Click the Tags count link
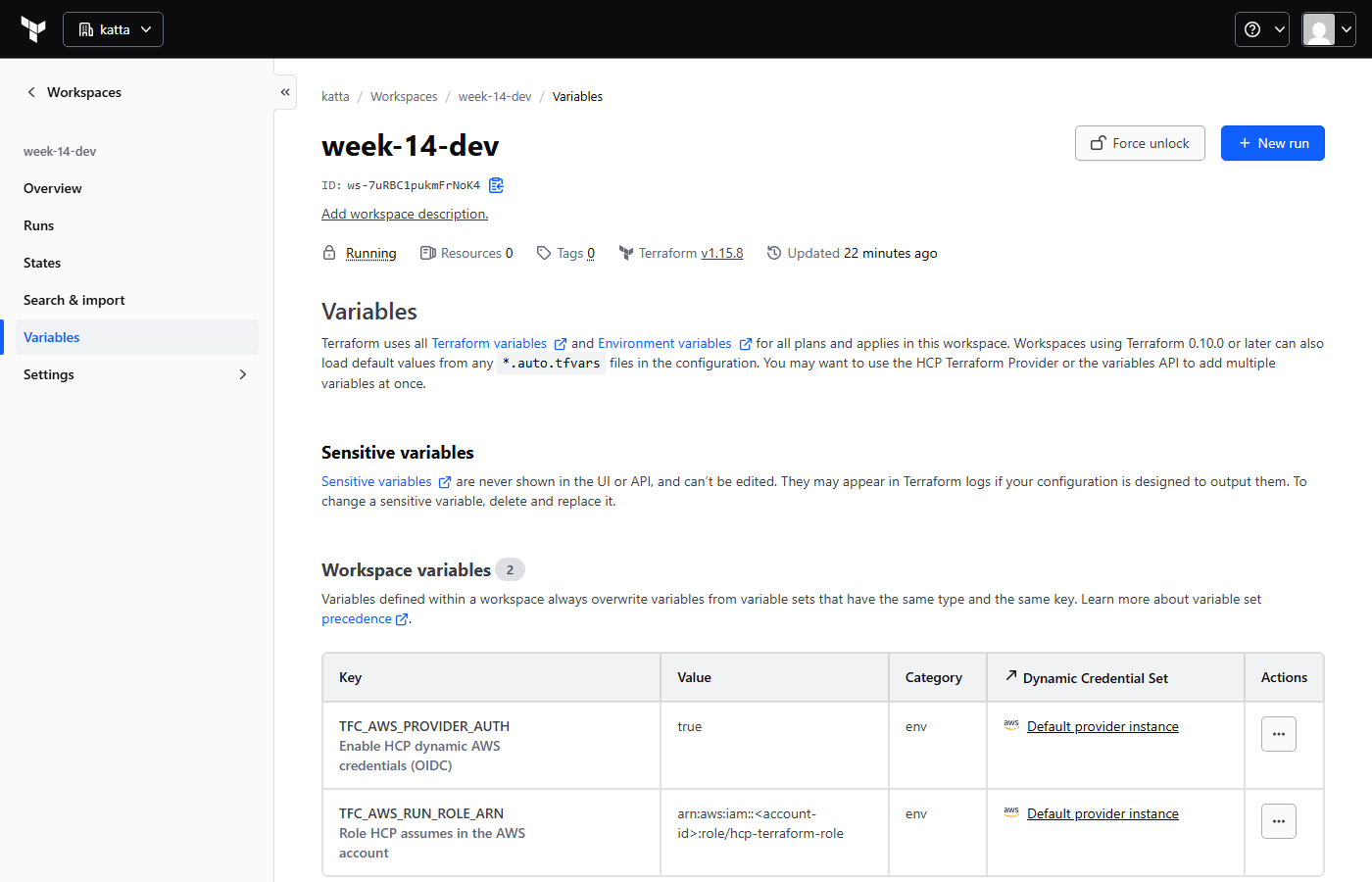The width and height of the screenshot is (1372, 882). (x=591, y=253)
